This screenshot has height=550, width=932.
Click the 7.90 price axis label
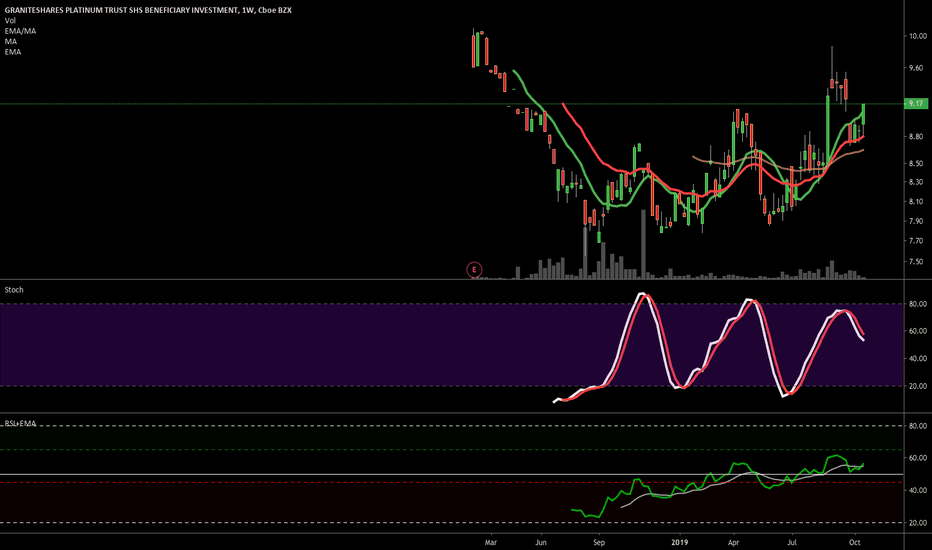tap(917, 221)
